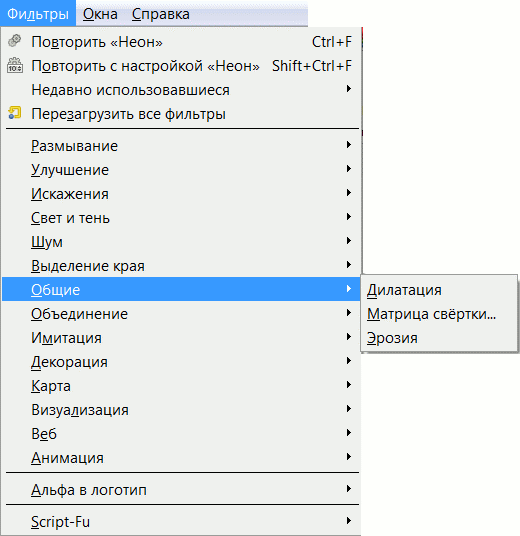Open the Окна menu
Viewport: 520px width, 536px height.
[100, 14]
